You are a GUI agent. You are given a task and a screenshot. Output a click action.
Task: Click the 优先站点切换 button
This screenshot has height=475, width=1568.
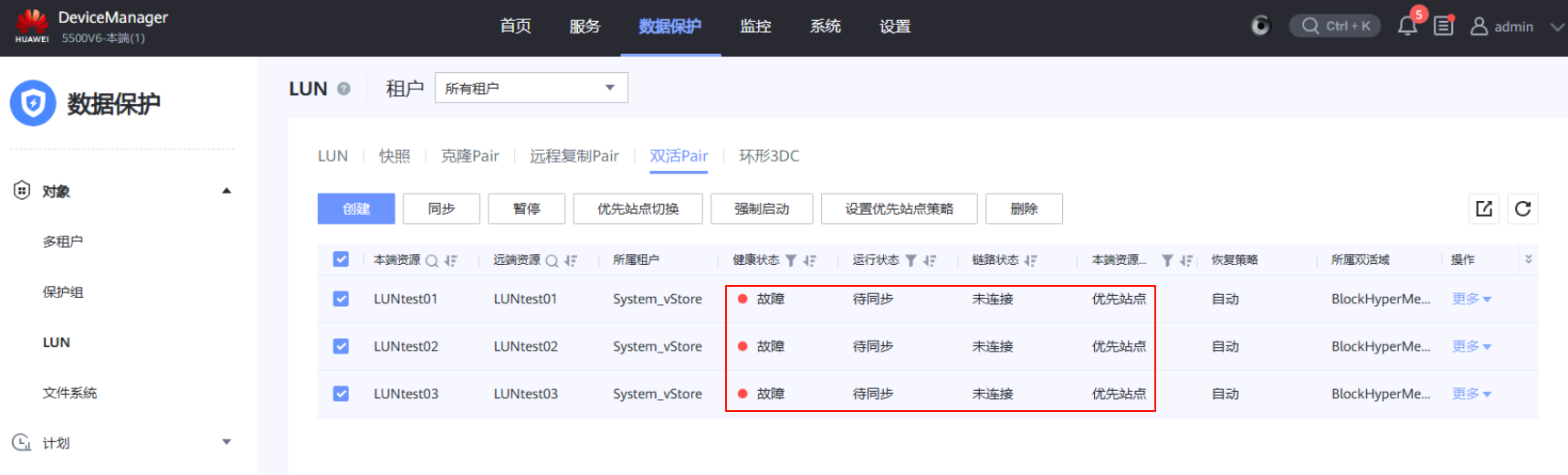[637, 208]
